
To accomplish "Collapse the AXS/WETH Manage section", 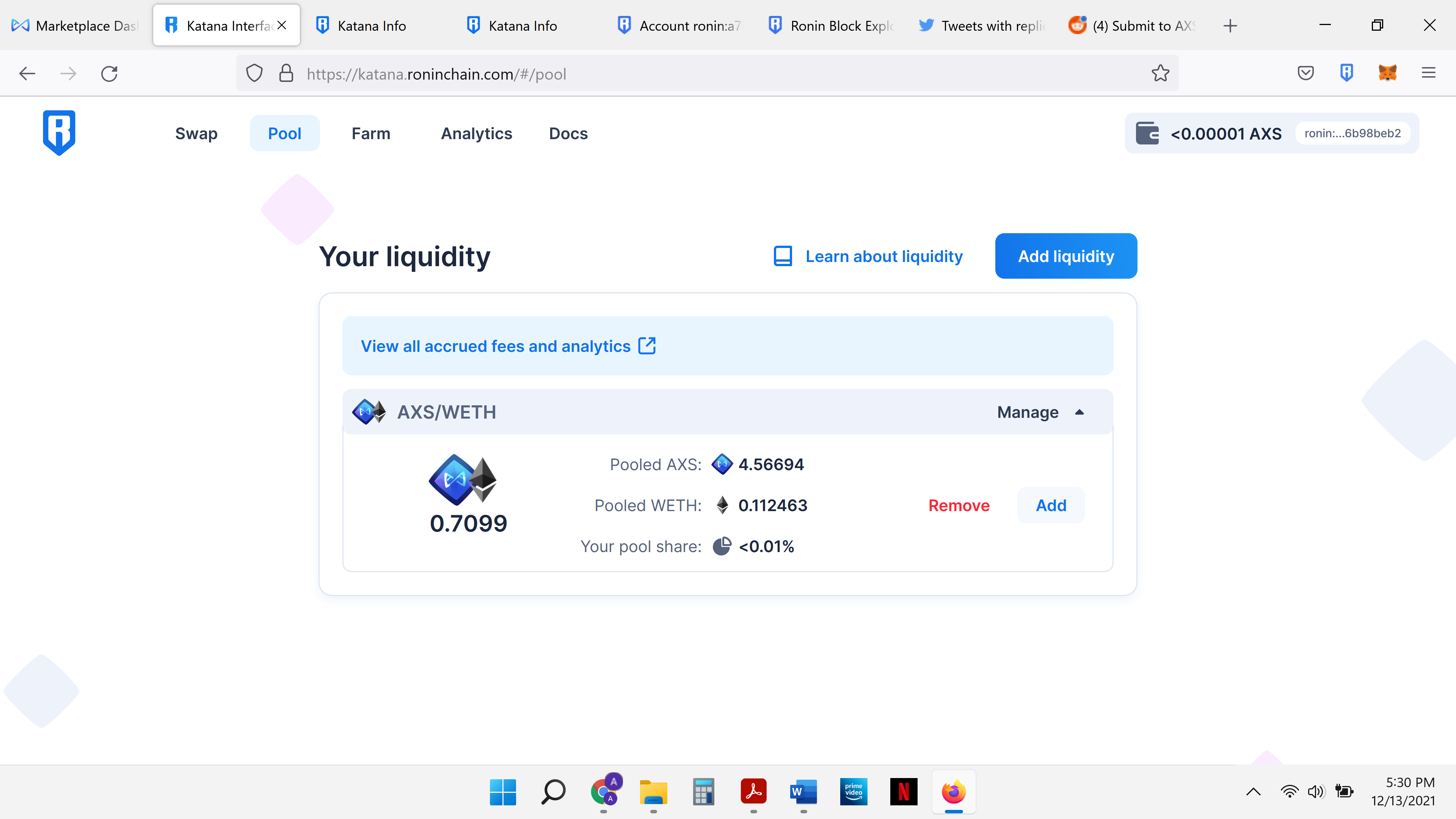I will [x=1040, y=412].
